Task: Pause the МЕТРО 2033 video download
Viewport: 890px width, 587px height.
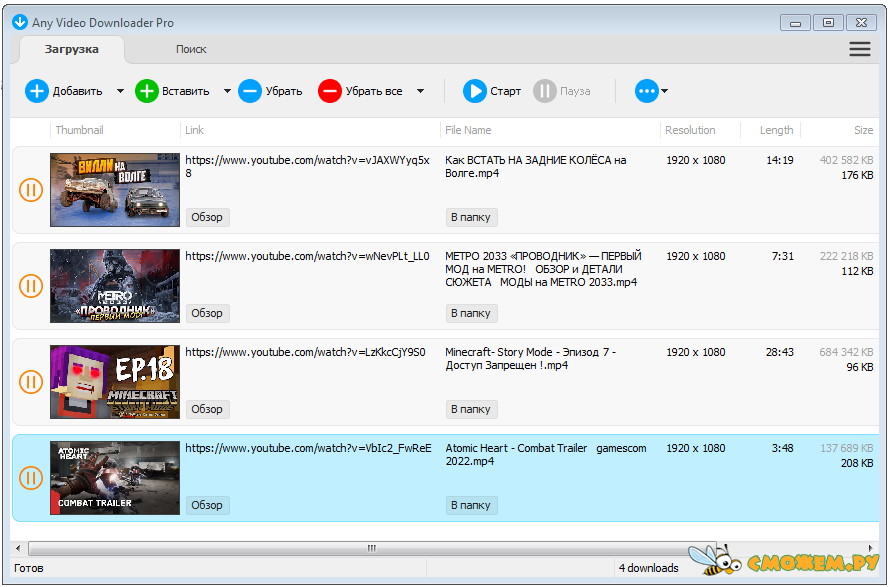Action: point(31,286)
